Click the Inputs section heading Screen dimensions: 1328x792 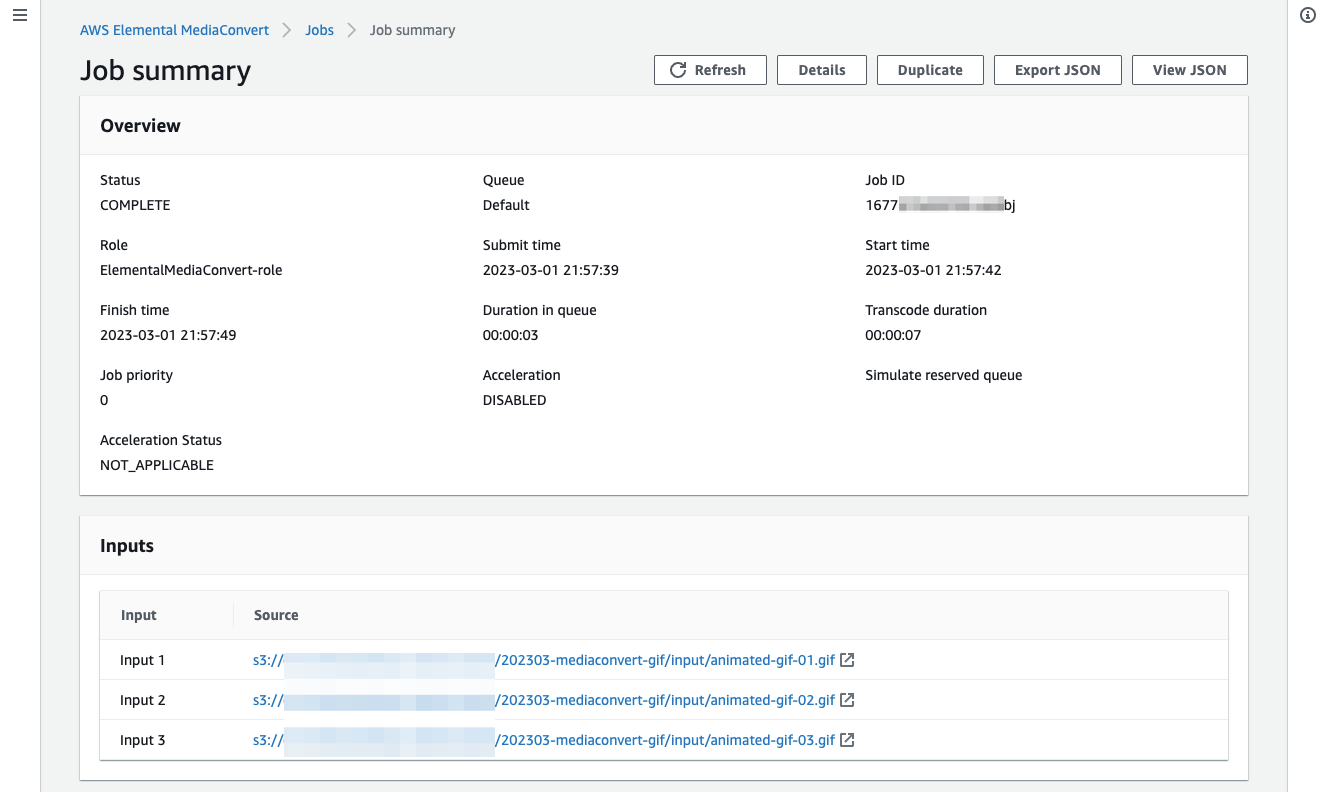click(127, 546)
